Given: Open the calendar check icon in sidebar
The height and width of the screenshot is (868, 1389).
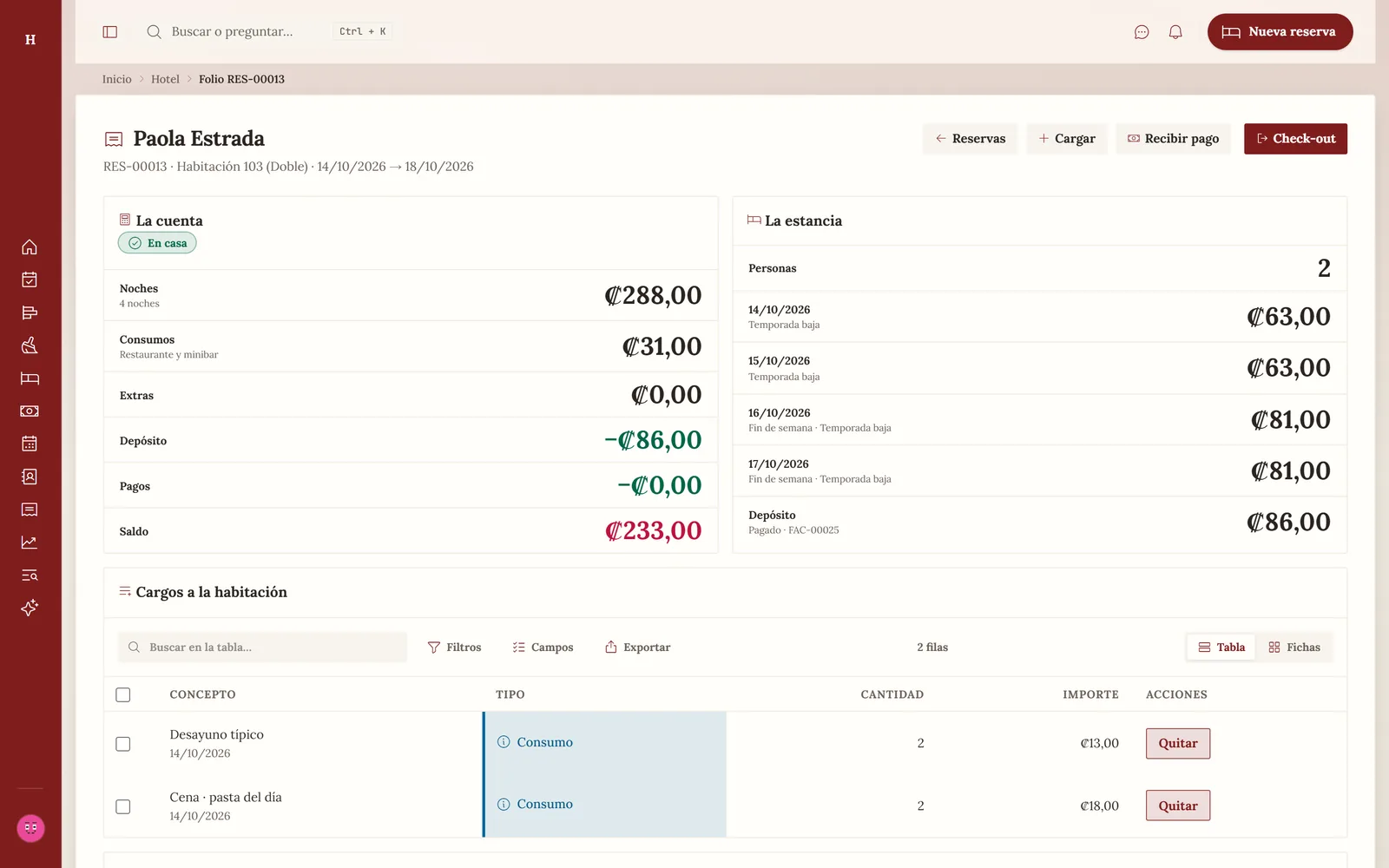Looking at the screenshot, I should [30, 279].
